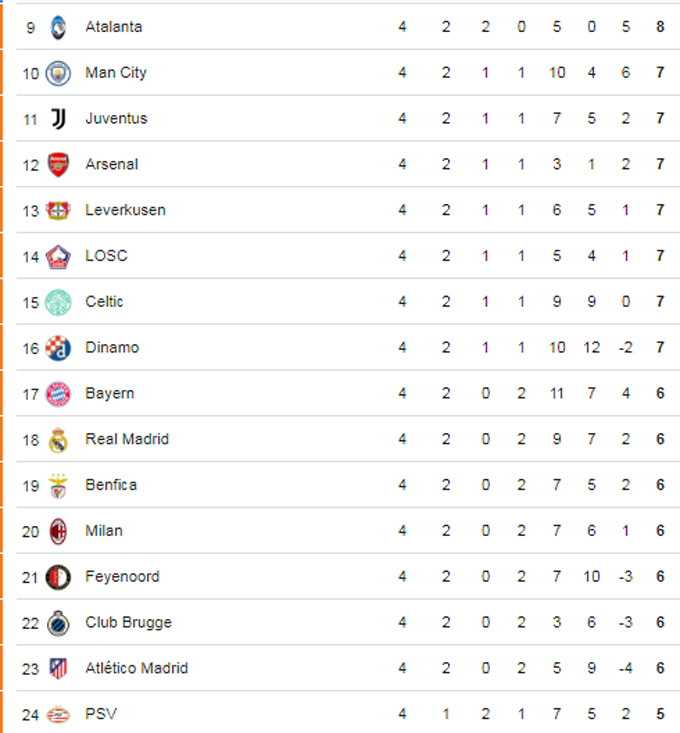Click the Real Madrid crest
The image size is (680, 733).
(x=58, y=440)
